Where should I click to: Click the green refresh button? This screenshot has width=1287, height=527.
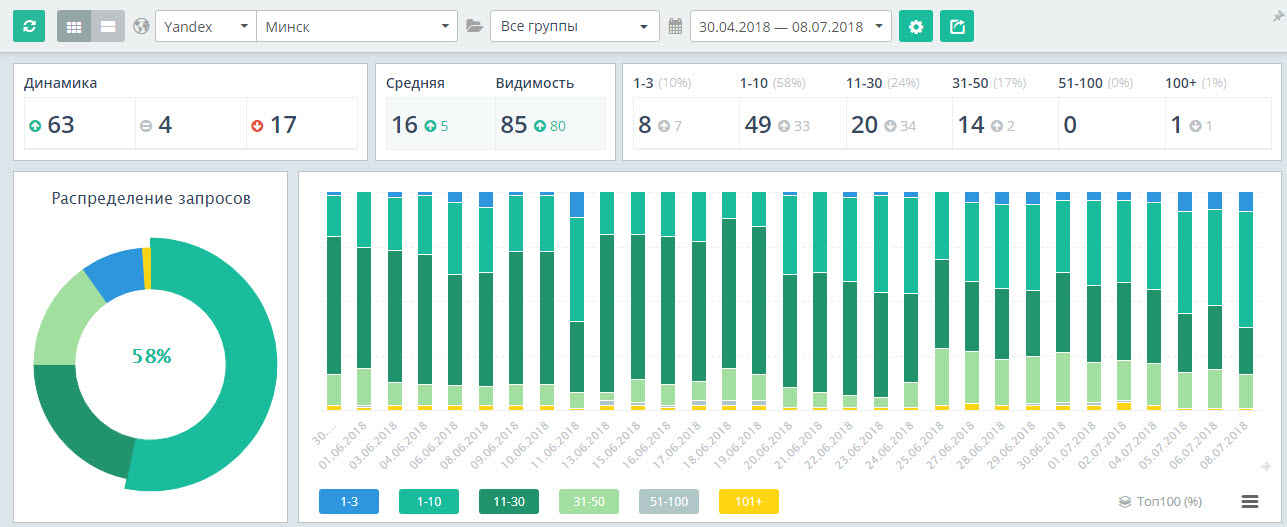[x=29, y=26]
